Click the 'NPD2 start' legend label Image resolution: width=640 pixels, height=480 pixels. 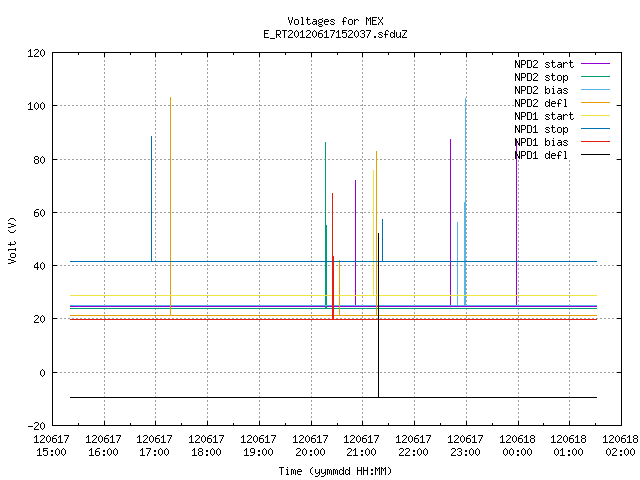pos(544,64)
